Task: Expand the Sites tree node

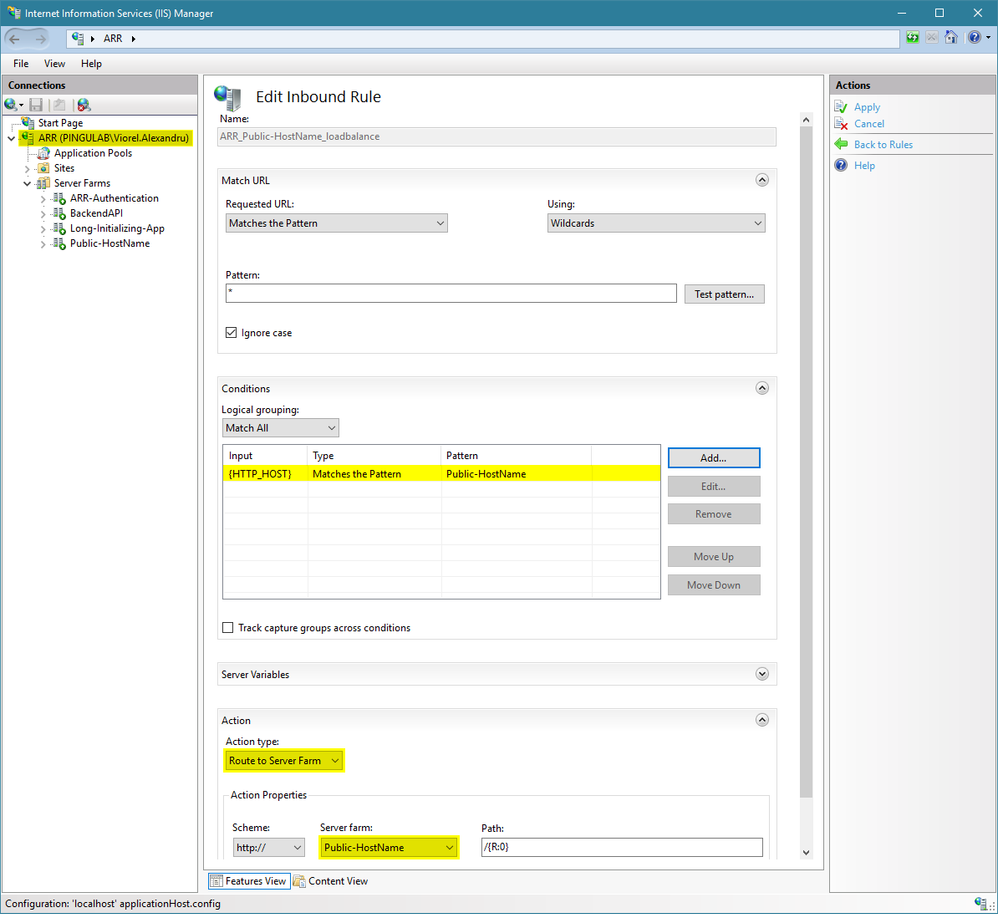Action: 27,169
